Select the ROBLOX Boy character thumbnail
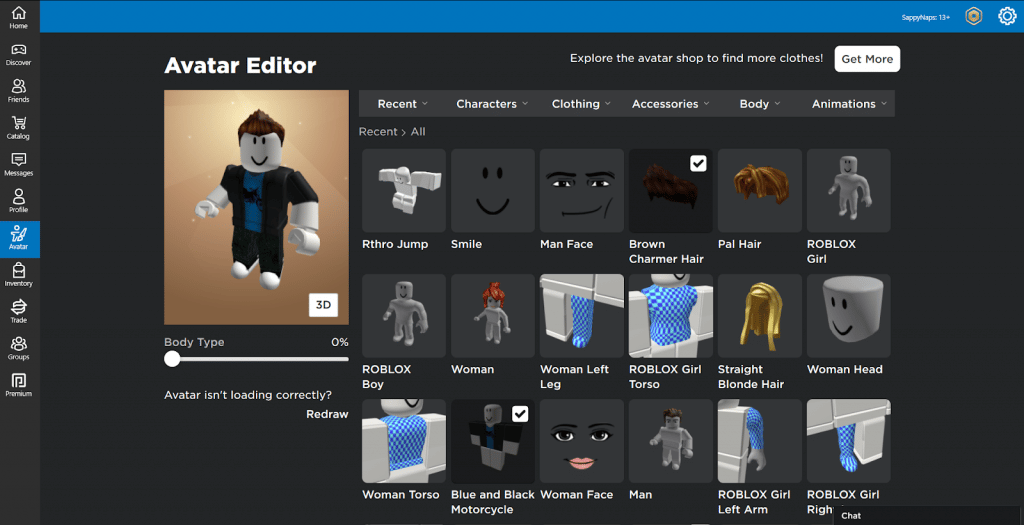Viewport: 1024px width, 525px height. 404,315
